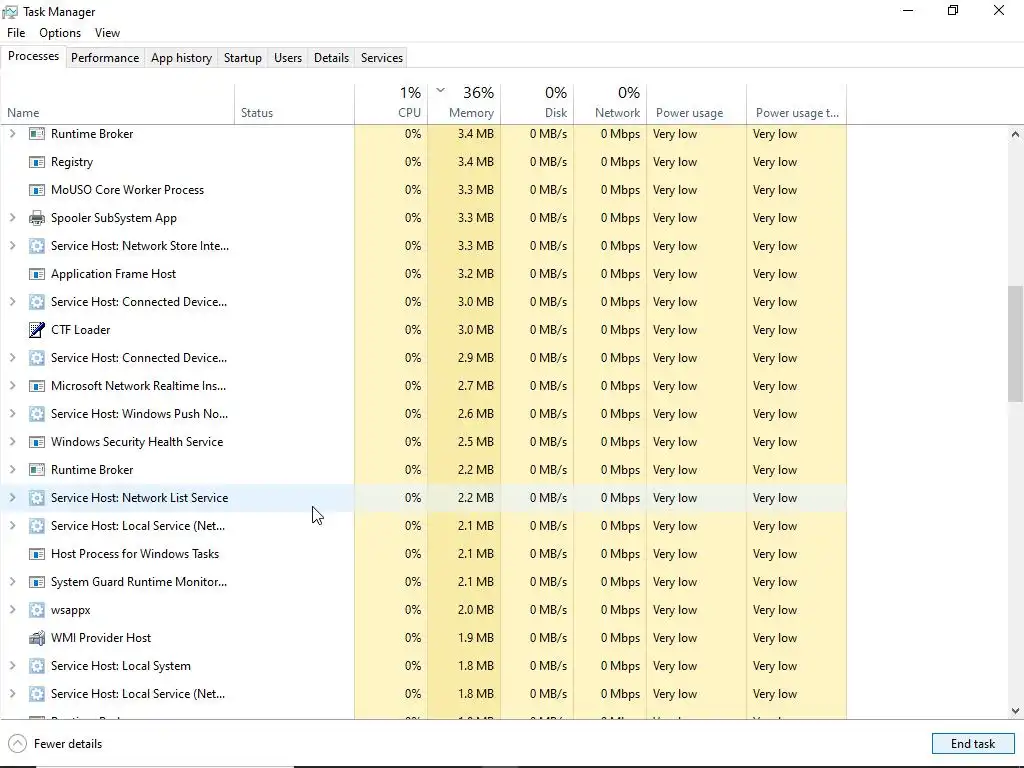Click the 3.2 MB memory value
Viewport: 1024px width, 768px height.
tap(475, 274)
